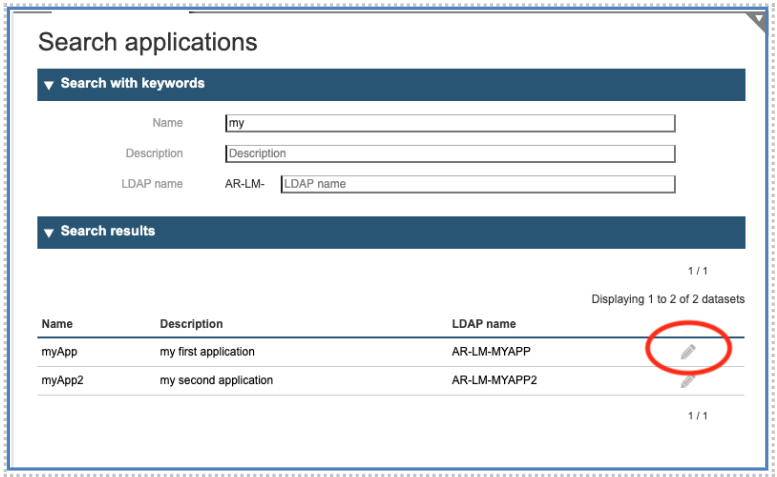This screenshot has height=477, width=777.
Task: Click the Description field label in search form
Action: pyautogui.click(x=154, y=154)
